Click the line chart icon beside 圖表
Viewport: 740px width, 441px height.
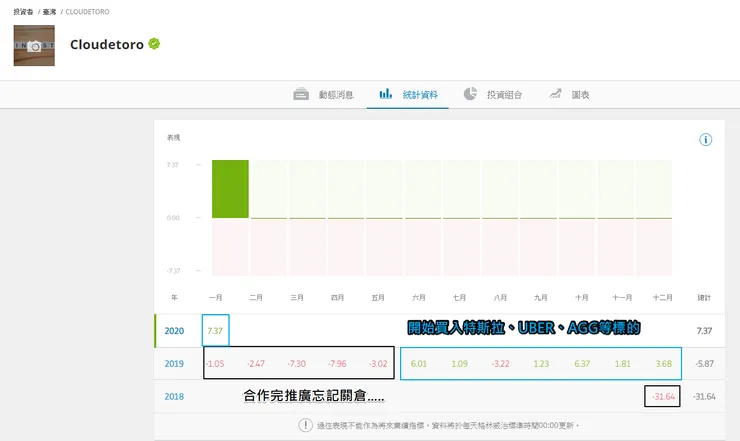click(555, 93)
